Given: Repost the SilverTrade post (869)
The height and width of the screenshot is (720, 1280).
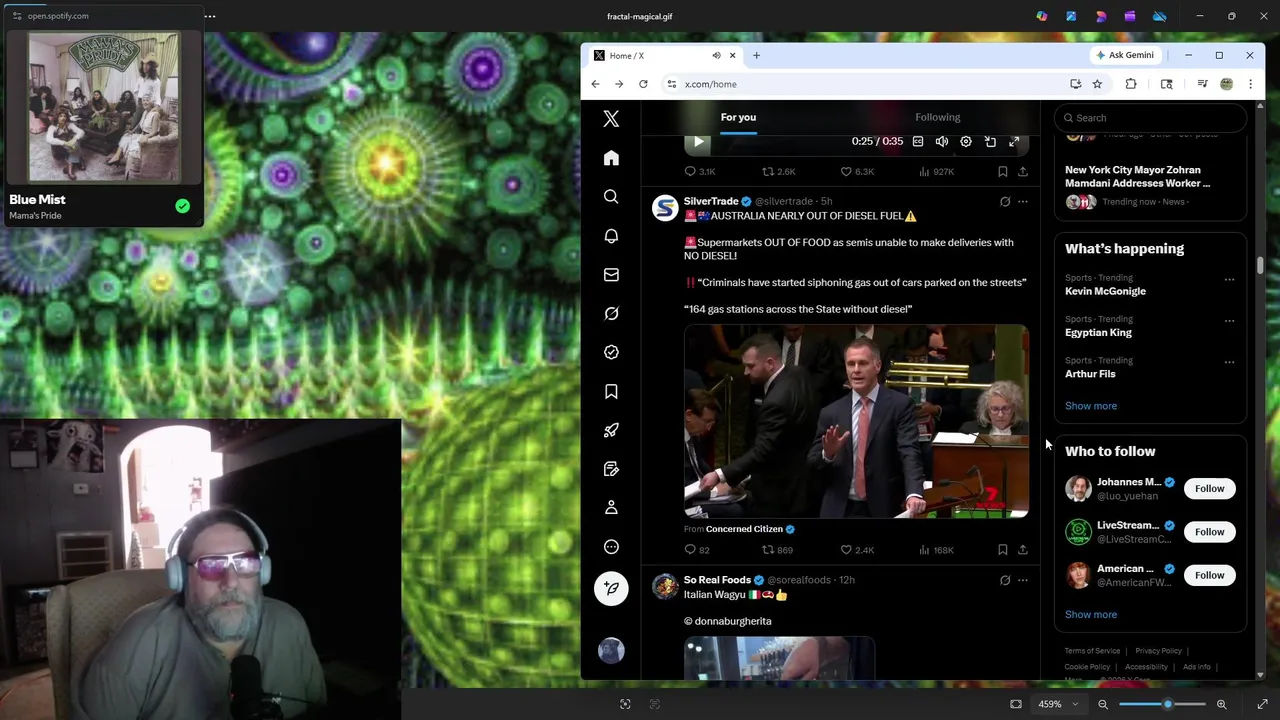Looking at the screenshot, I should click(x=777, y=550).
